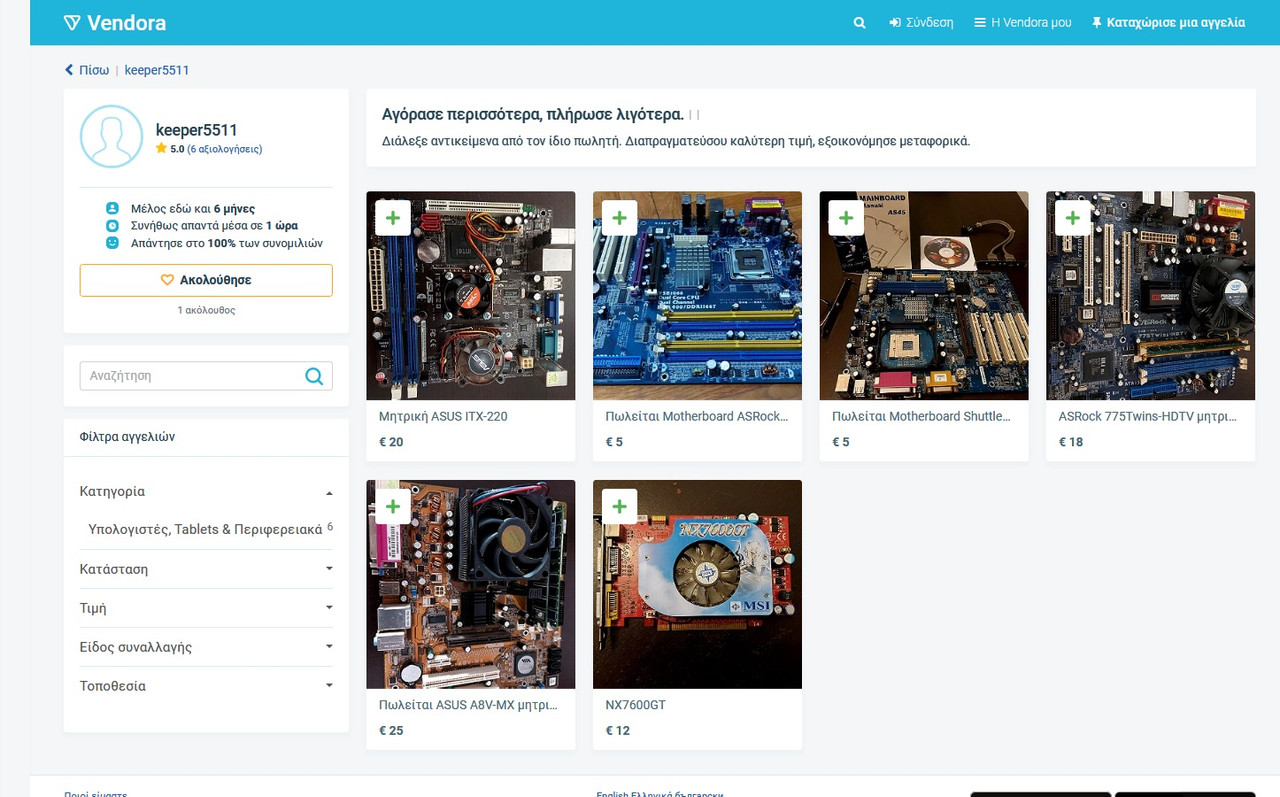Viewport: 1280px width, 797px height.
Task: Collapse the Κατηγορία filter section
Action: click(206, 491)
